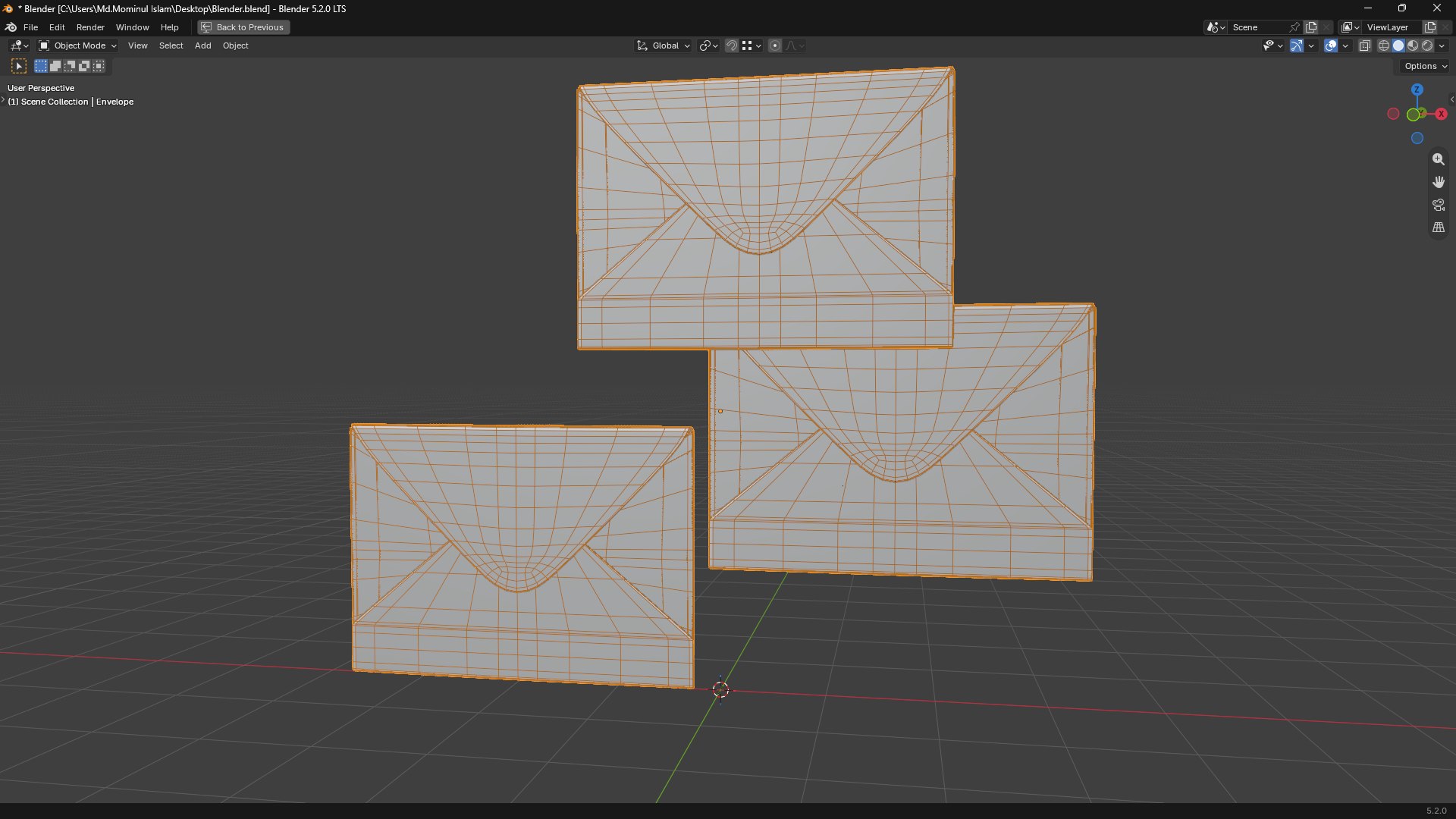The width and height of the screenshot is (1456, 819).
Task: Open snapping options dropdown
Action: 752,45
